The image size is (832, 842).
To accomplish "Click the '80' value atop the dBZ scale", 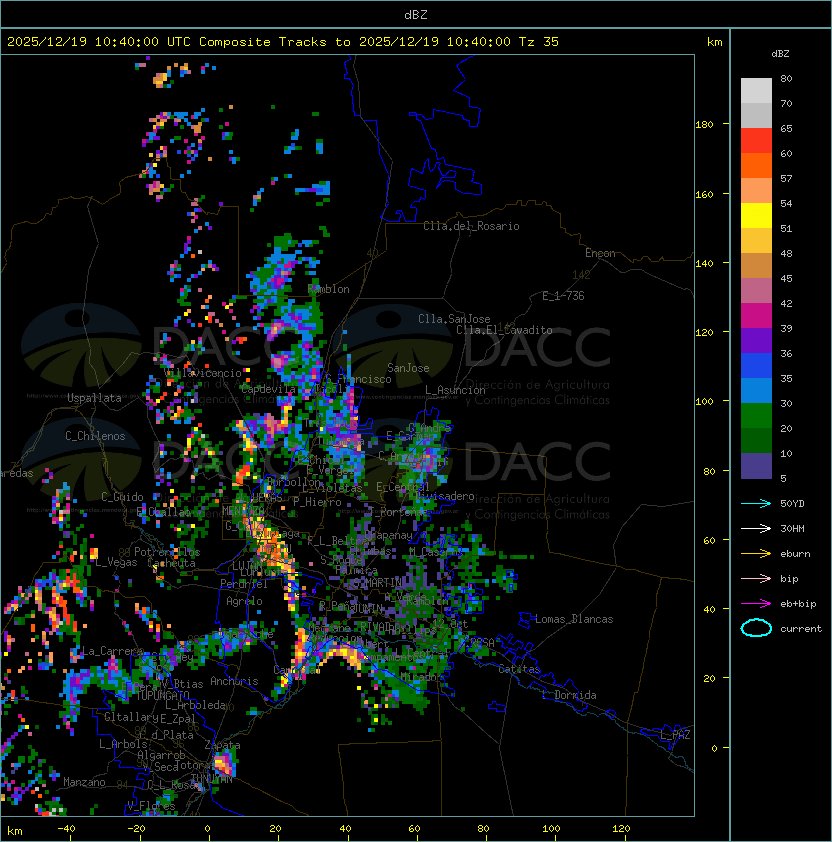I will point(786,78).
